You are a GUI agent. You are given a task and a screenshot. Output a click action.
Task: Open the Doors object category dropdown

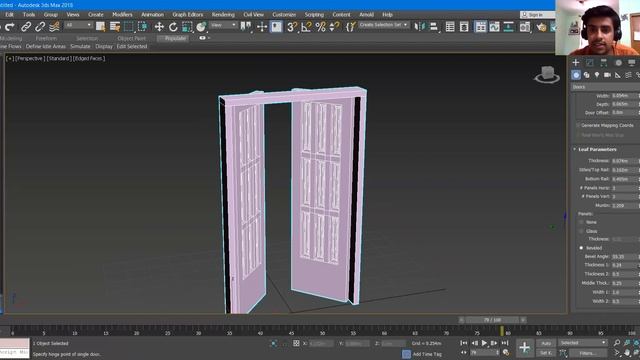[605, 87]
